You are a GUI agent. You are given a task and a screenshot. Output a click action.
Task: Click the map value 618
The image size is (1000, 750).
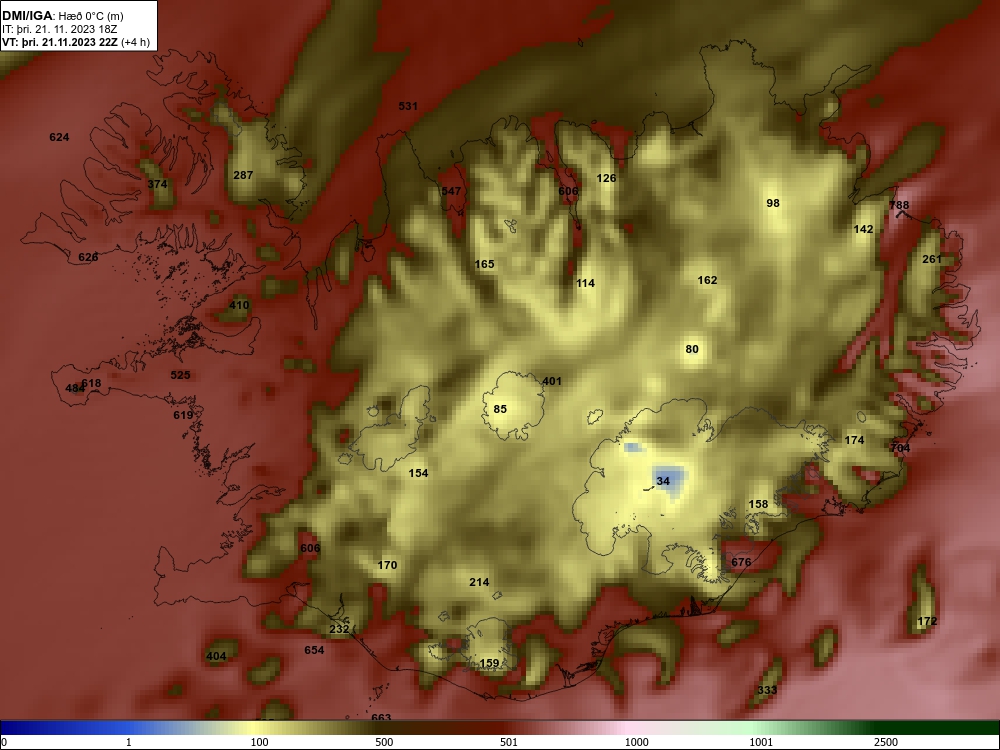point(91,384)
